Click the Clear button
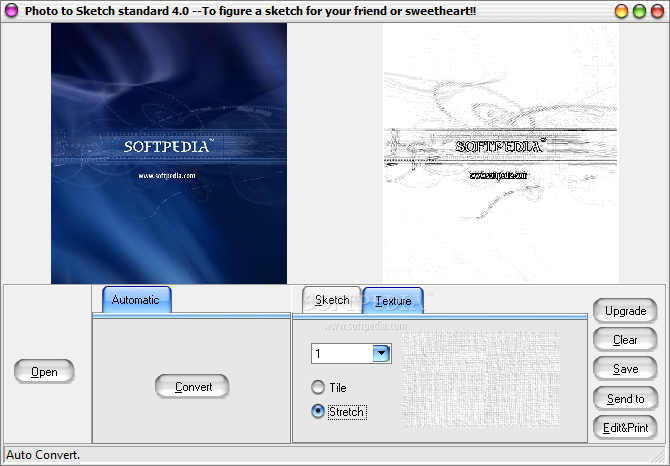 pyautogui.click(x=625, y=340)
